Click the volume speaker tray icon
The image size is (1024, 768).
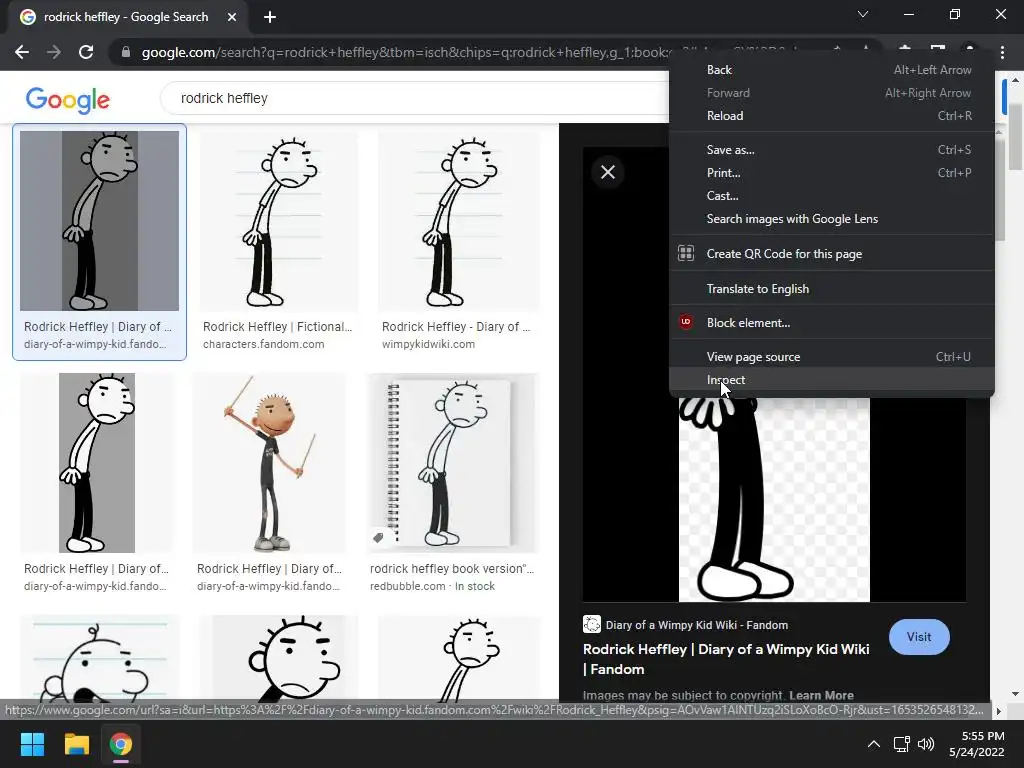pyautogui.click(x=925, y=744)
